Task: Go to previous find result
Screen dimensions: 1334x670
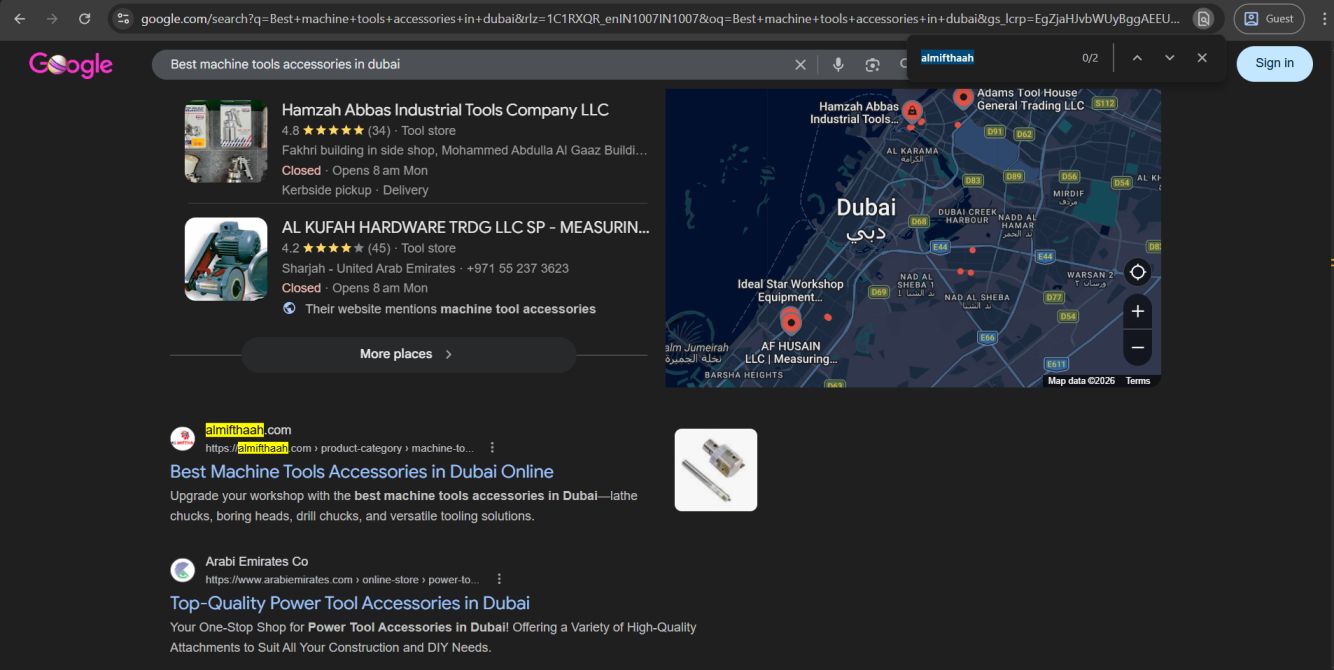Action: 1137,58
